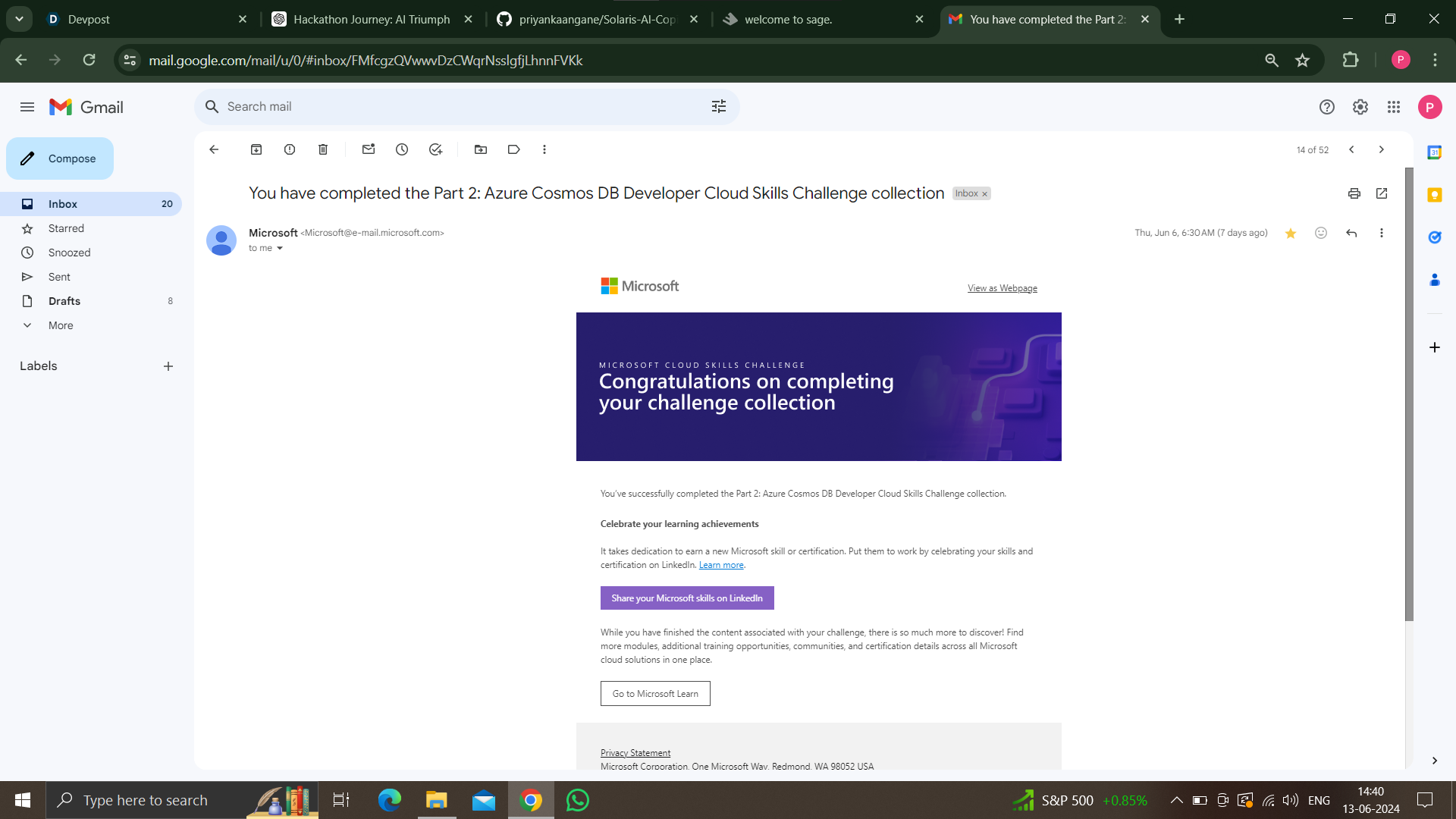Click the Report spam icon
This screenshot has height=819, width=1456.
290,149
